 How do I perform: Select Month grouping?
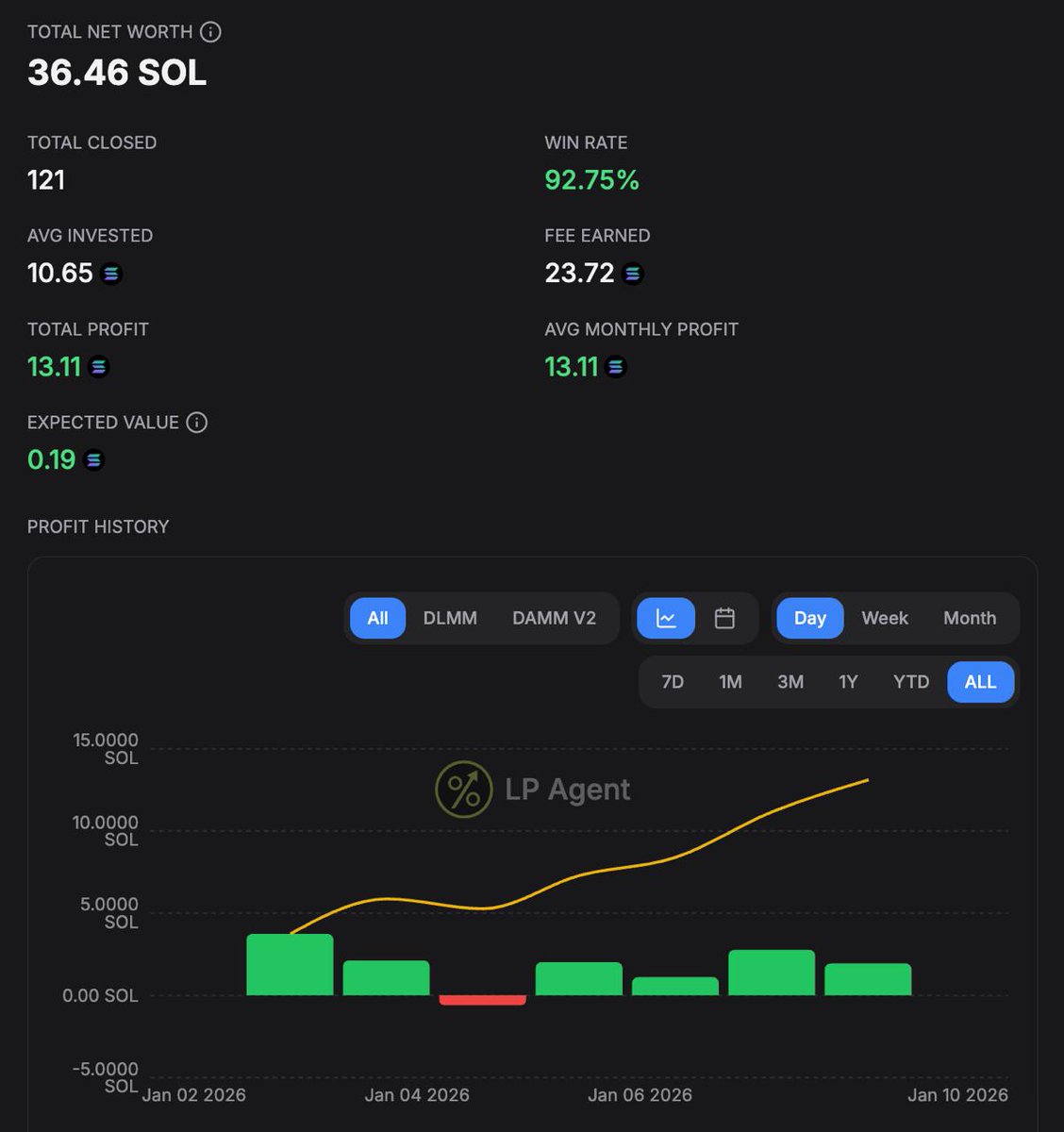point(970,618)
